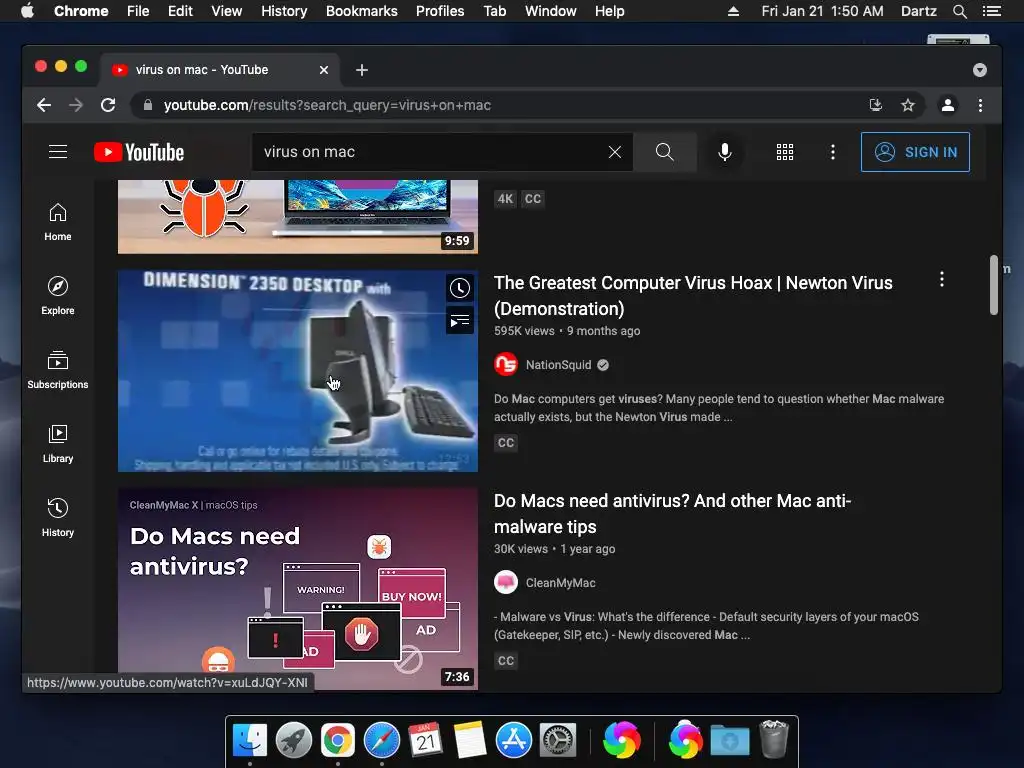Open Trash from the Dock
Screen dimensions: 1024x768
tap(775, 739)
